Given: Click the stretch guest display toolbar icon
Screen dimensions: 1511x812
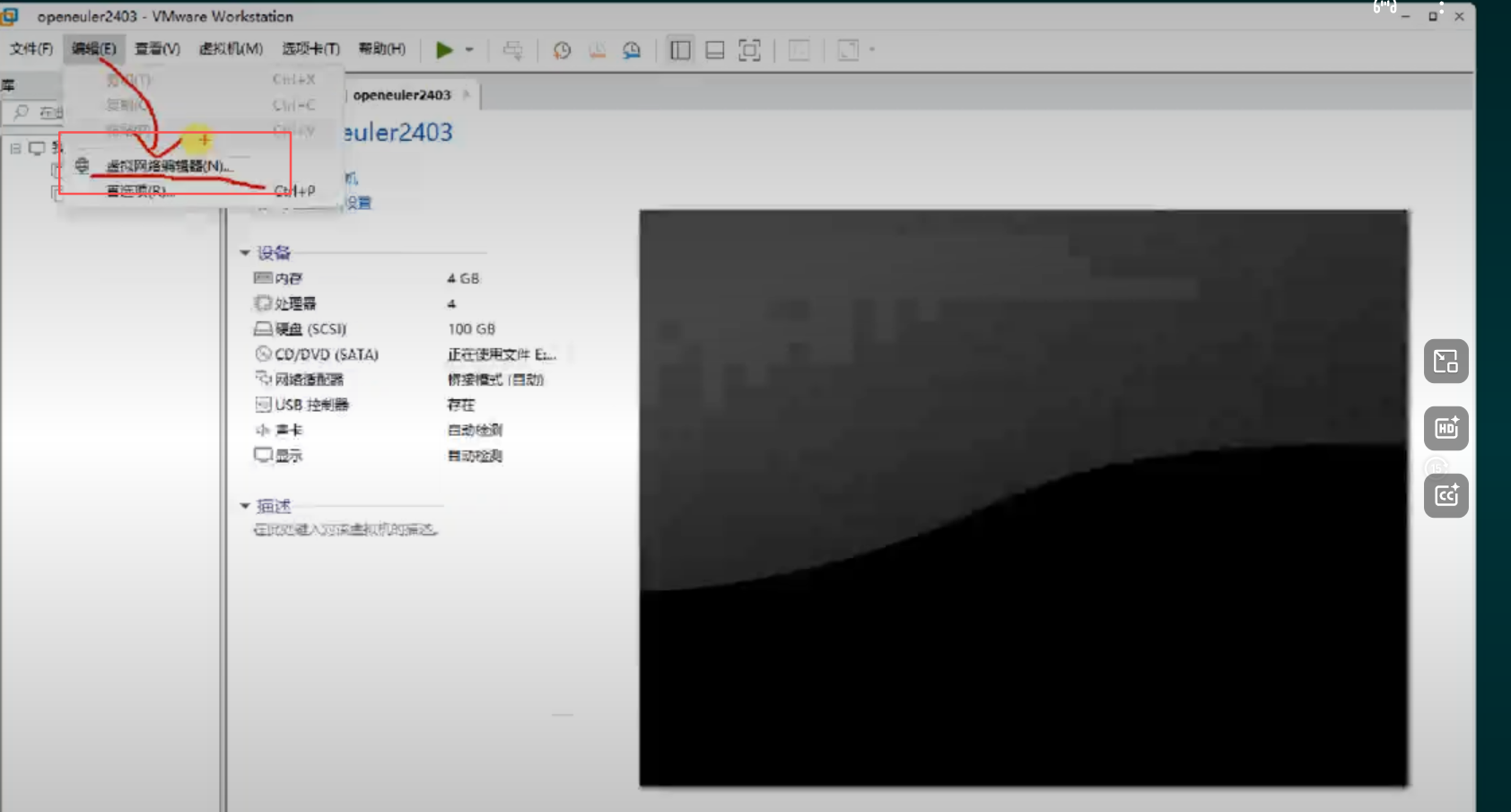Looking at the screenshot, I should 848,50.
